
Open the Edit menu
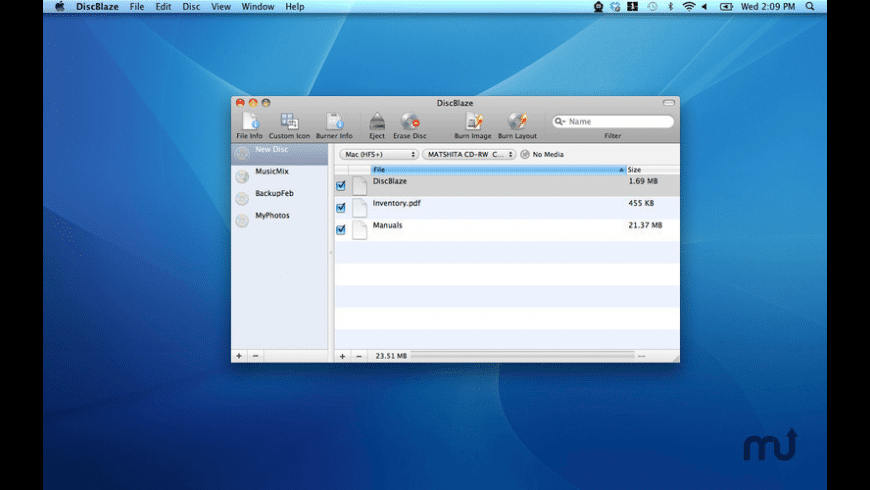click(x=163, y=7)
